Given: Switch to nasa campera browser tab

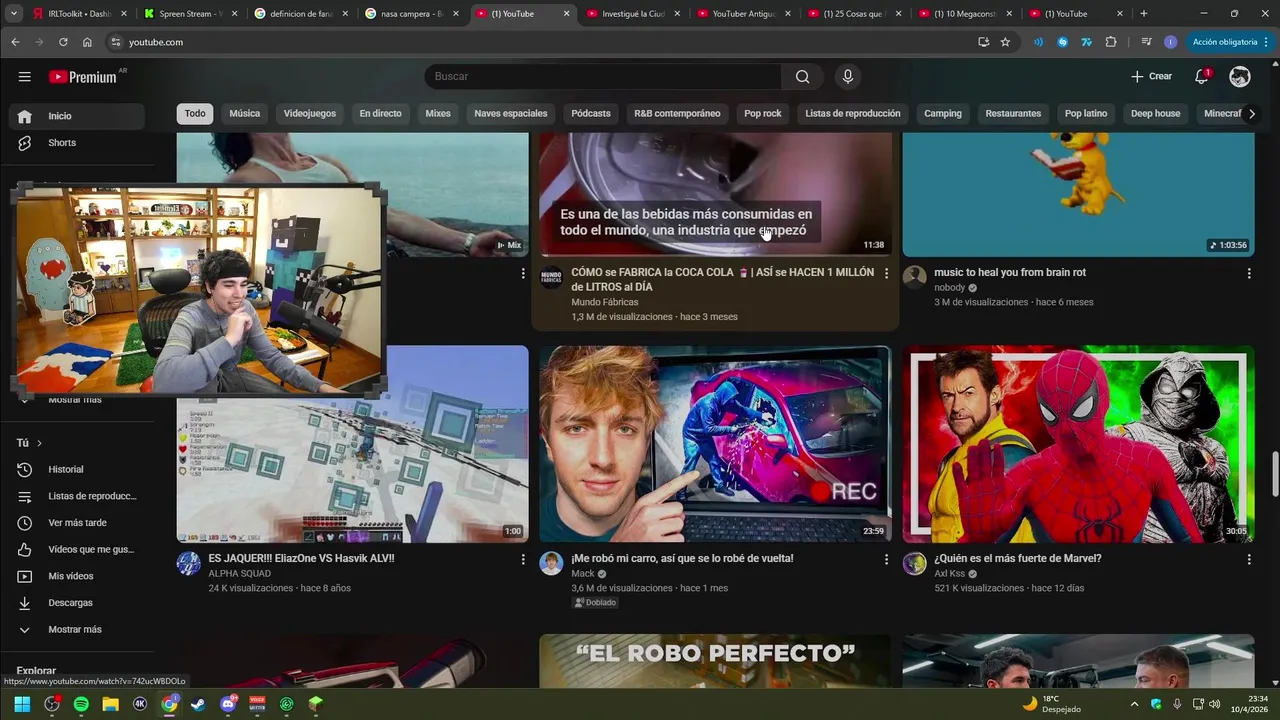Looking at the screenshot, I should point(410,14).
